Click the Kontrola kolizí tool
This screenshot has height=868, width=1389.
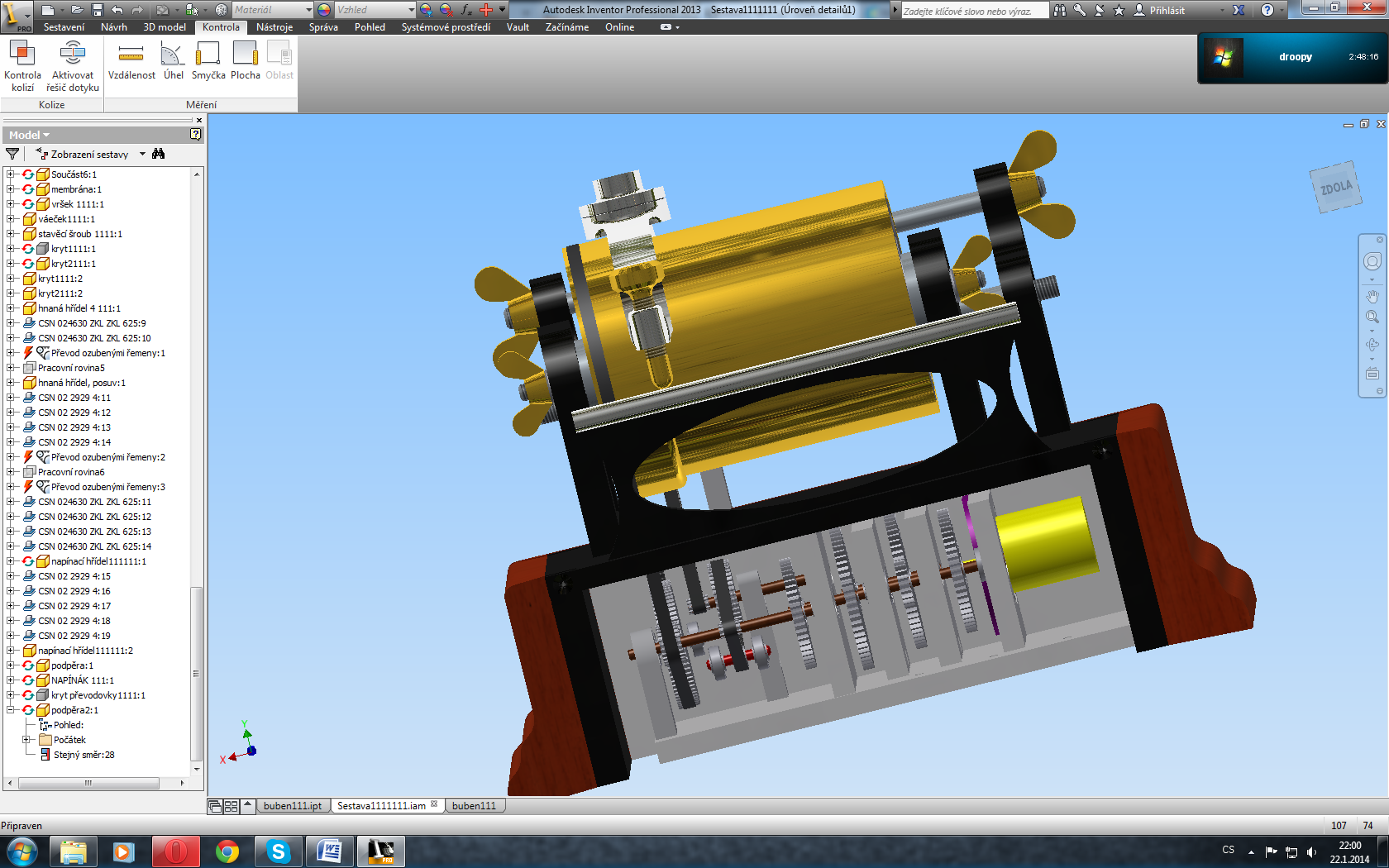(x=22, y=66)
